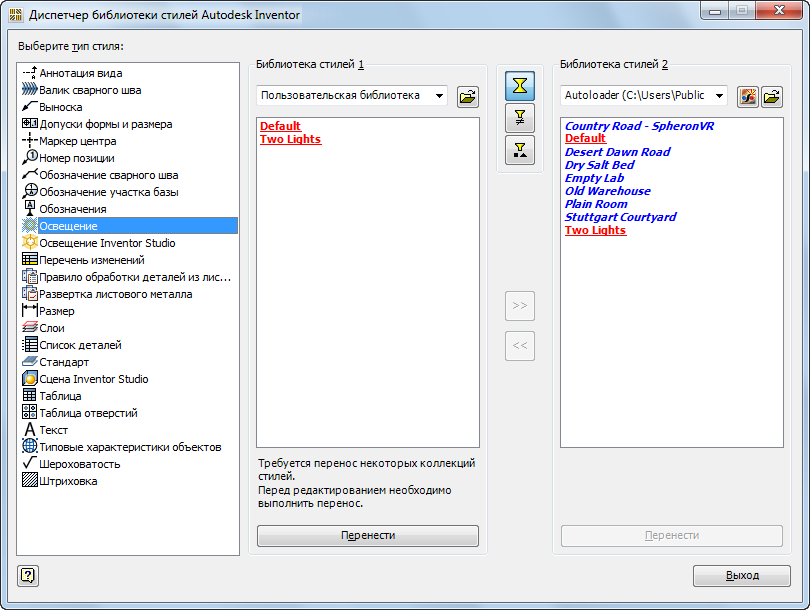The height and width of the screenshot is (610, 810).
Task: Select Stuttgart Courtyard style
Action: pos(620,217)
